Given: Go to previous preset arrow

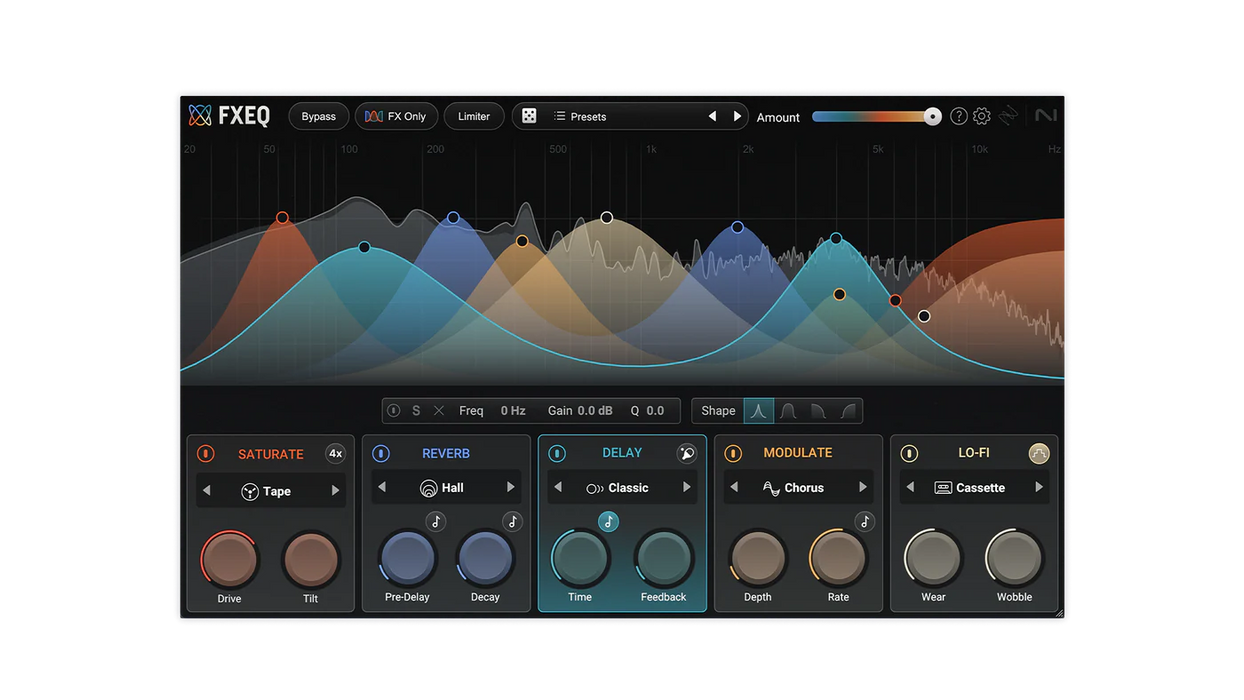Looking at the screenshot, I should pos(712,116).
